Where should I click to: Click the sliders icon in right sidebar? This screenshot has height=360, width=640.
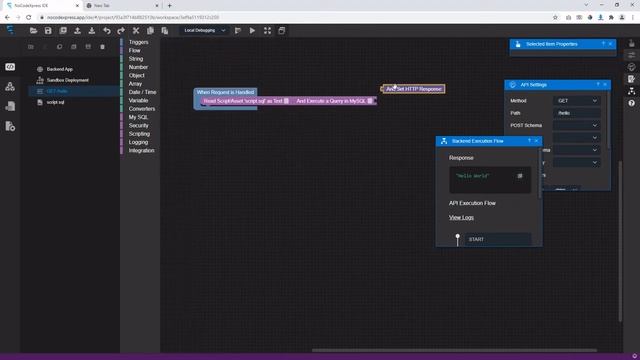click(631, 55)
